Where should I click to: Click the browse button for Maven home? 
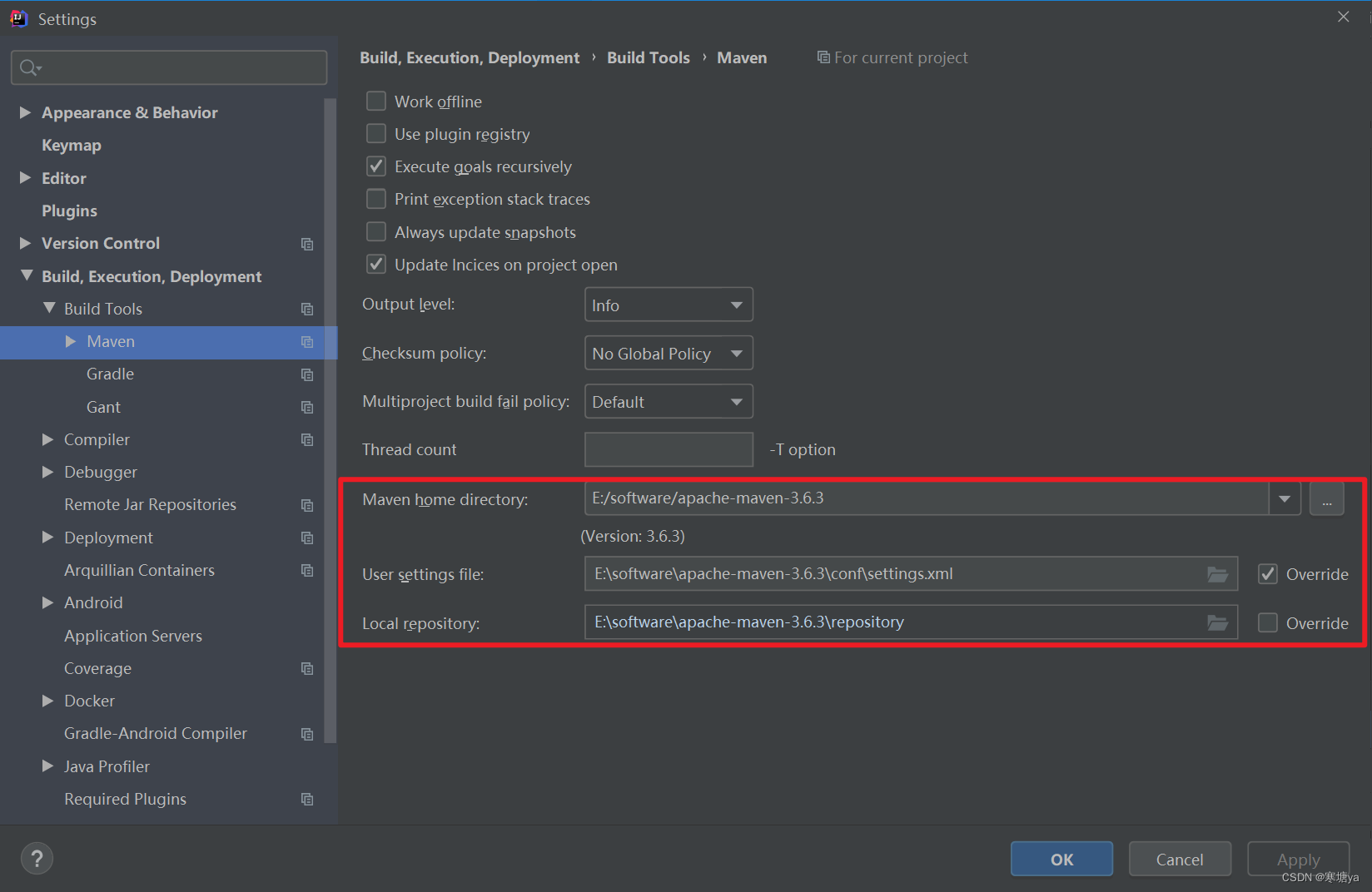click(x=1327, y=498)
